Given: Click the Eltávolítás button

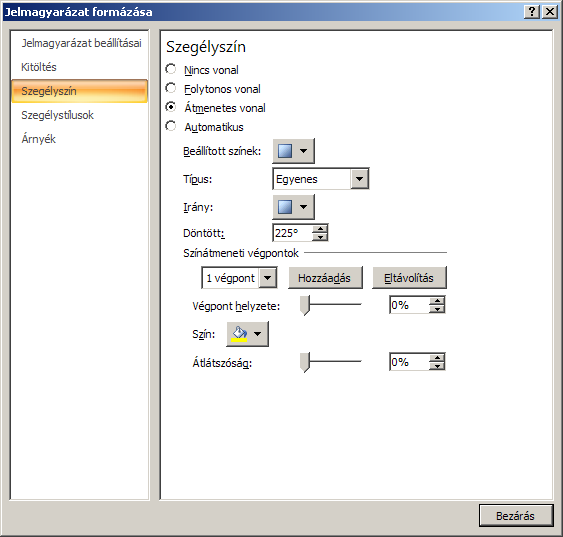Looking at the screenshot, I should pos(409,278).
